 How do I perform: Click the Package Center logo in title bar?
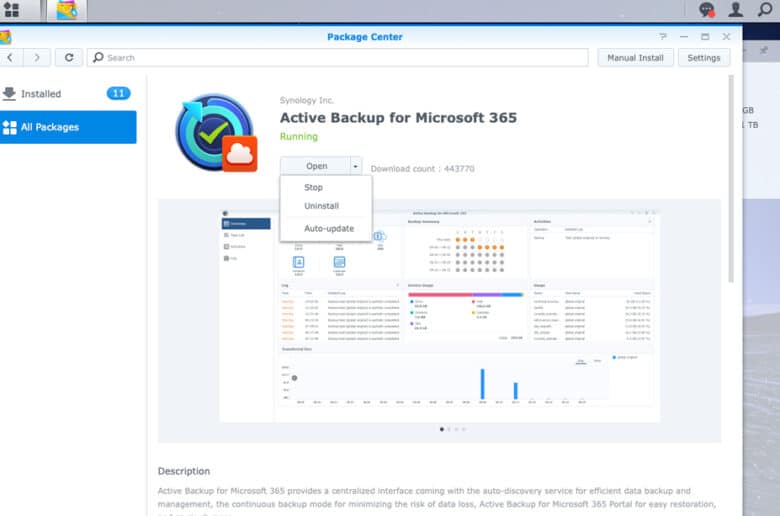click(x=5, y=37)
